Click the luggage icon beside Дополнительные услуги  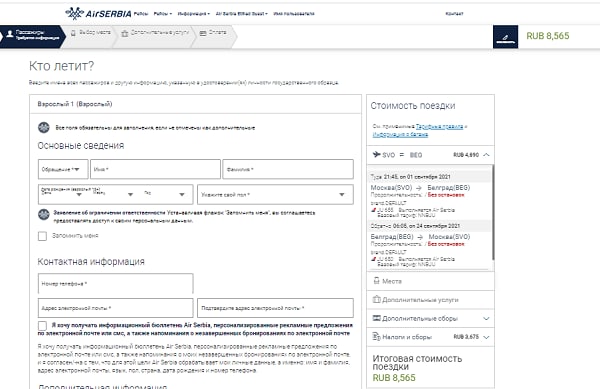377,299
